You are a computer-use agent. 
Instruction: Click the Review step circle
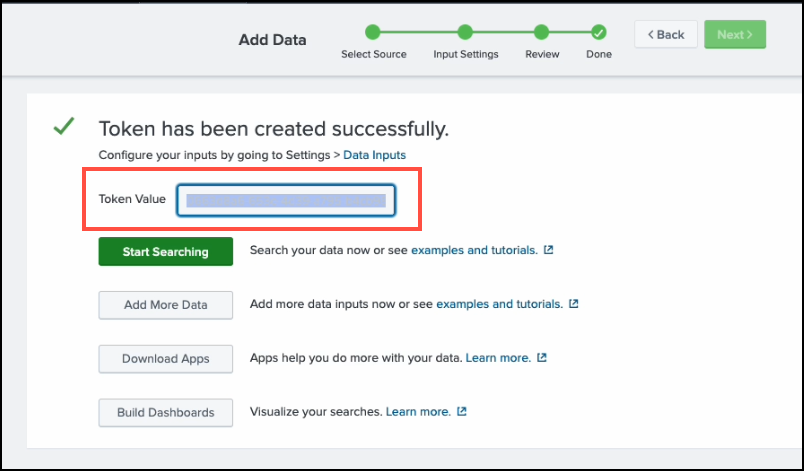pyautogui.click(x=541, y=32)
